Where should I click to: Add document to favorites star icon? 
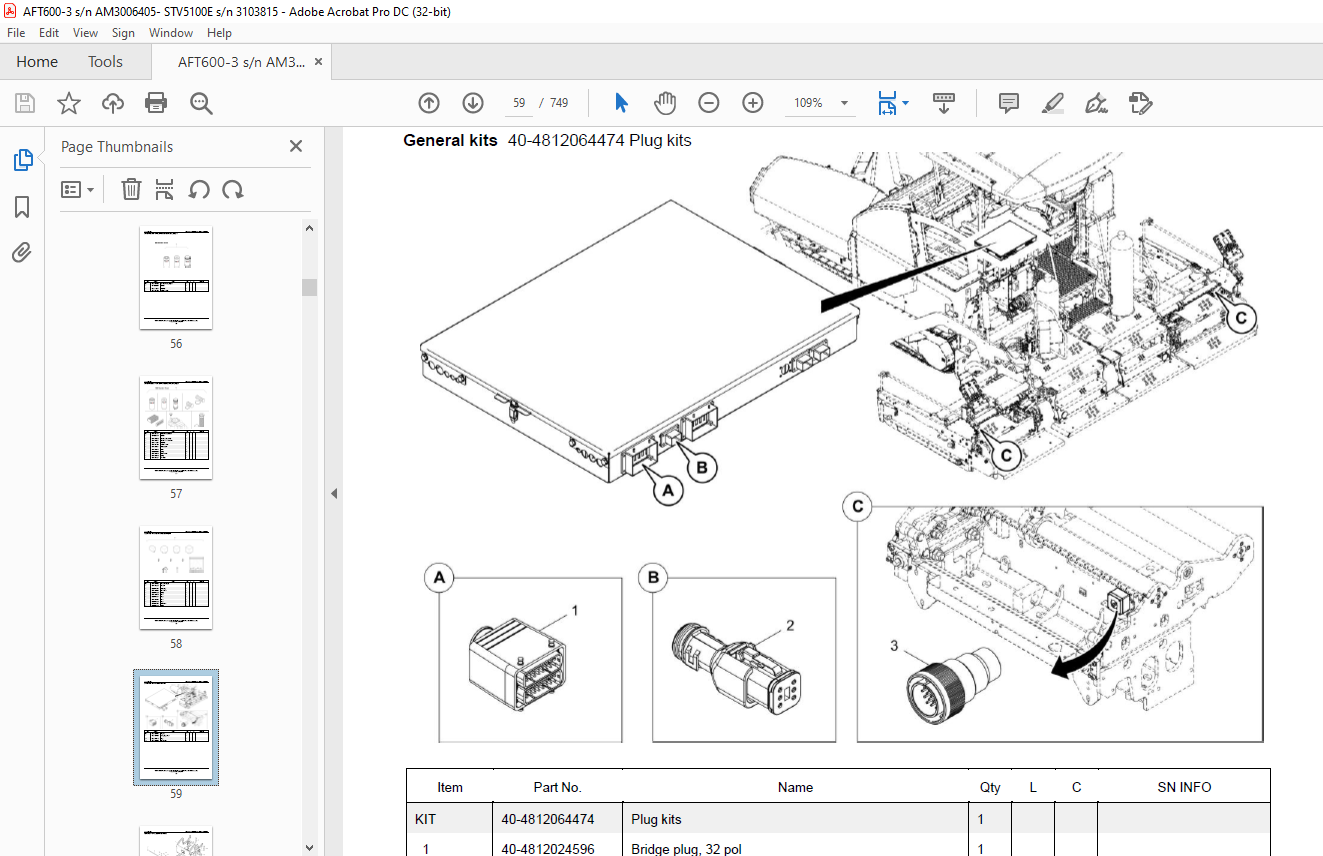click(69, 103)
